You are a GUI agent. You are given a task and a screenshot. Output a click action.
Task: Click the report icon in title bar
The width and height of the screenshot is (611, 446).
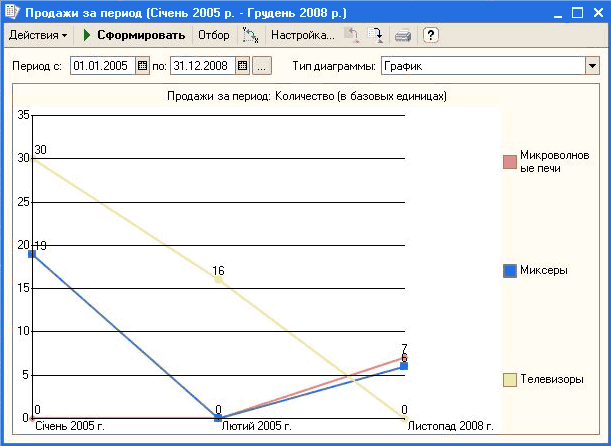(12, 12)
